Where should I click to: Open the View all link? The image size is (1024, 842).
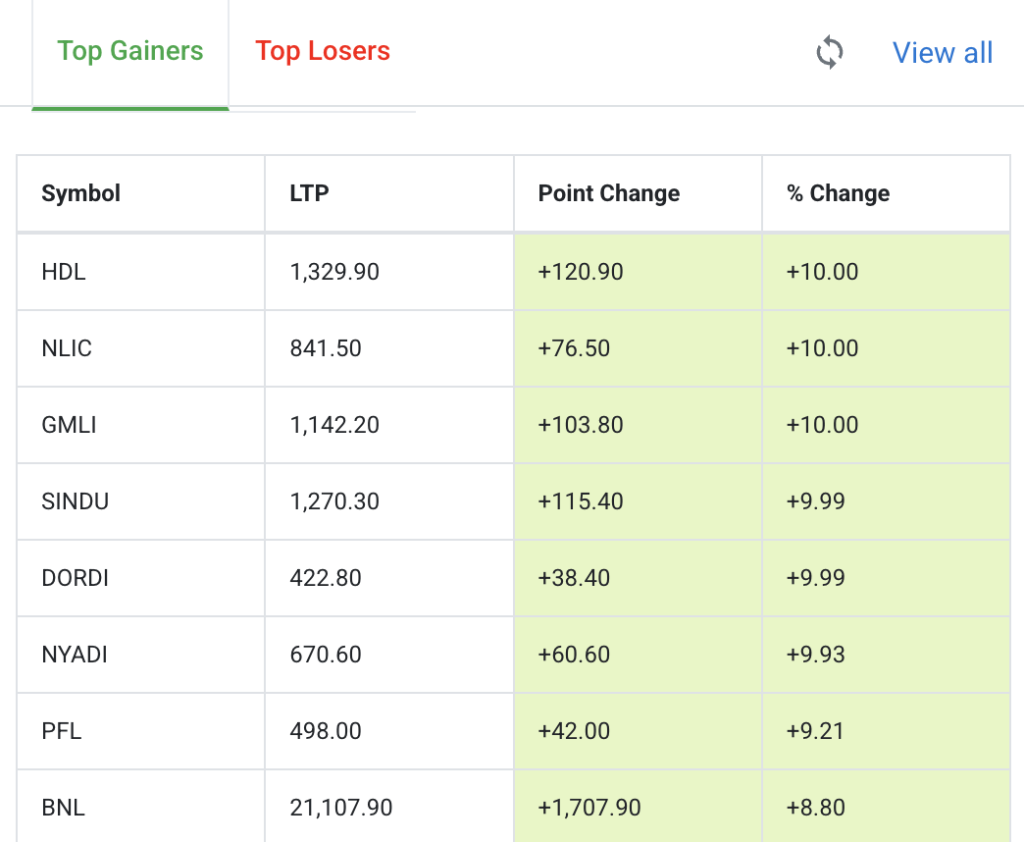click(942, 53)
